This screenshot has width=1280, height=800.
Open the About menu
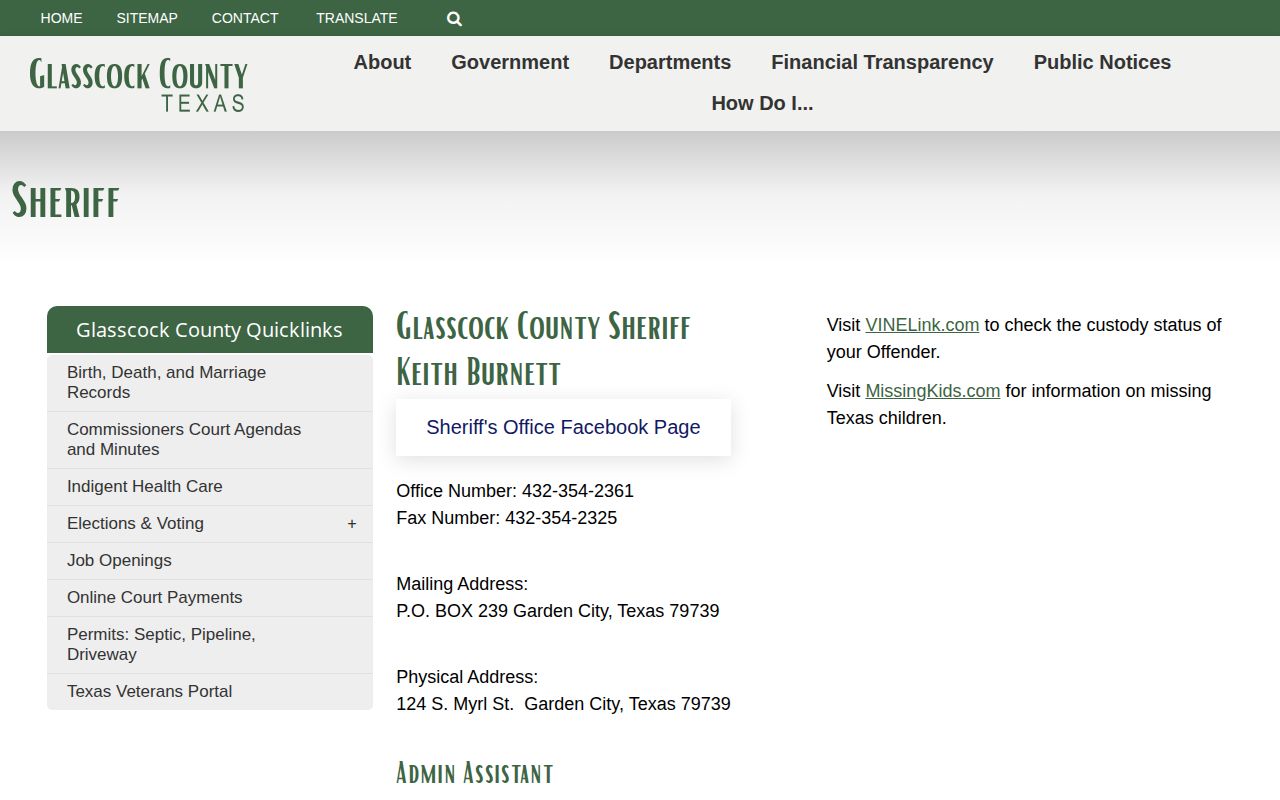(x=382, y=62)
